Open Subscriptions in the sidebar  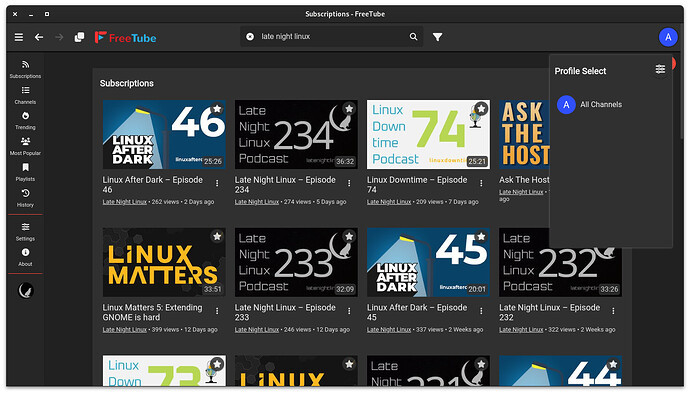[x=25, y=69]
